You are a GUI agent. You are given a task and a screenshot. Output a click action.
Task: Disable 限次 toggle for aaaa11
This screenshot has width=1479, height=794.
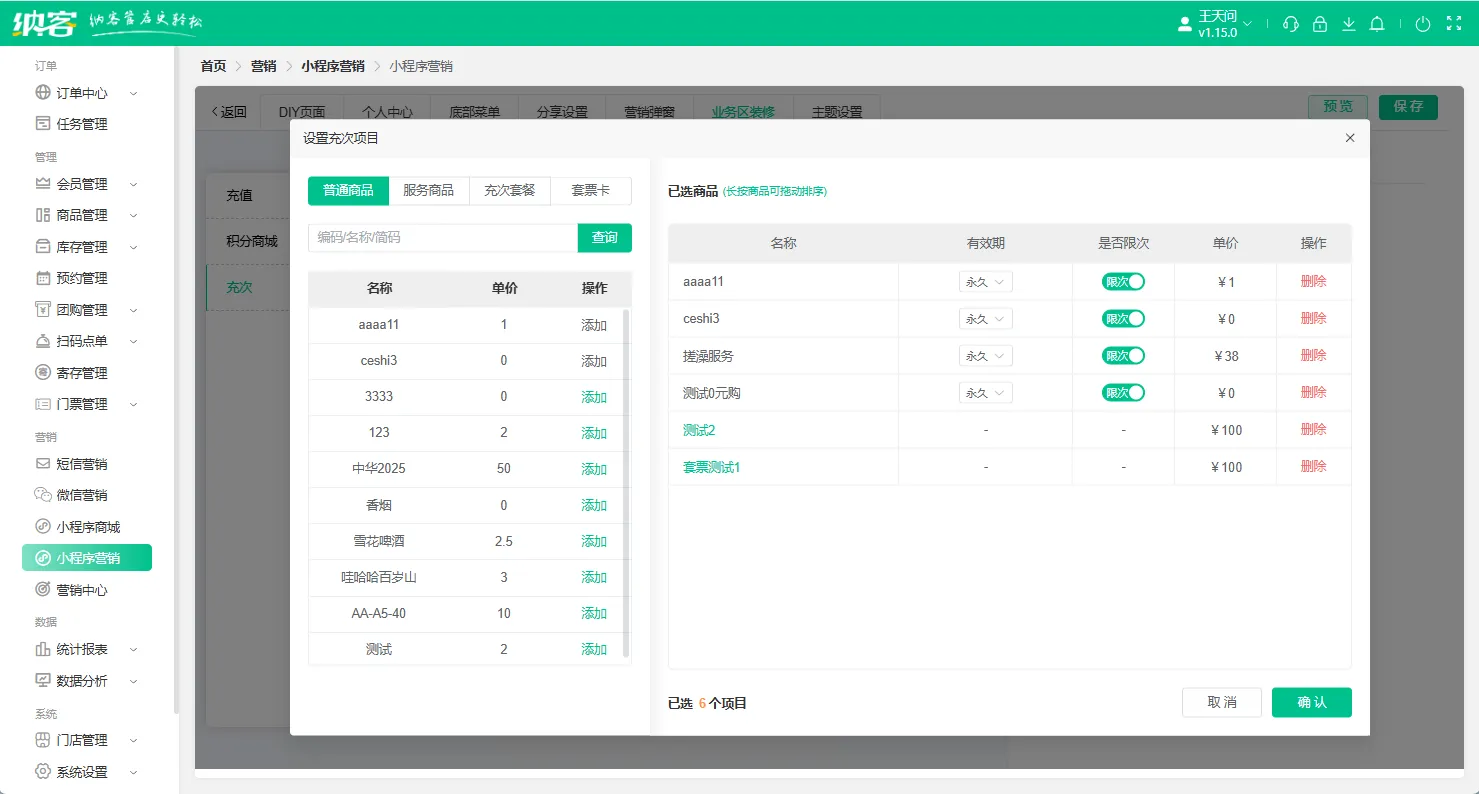pyautogui.click(x=1123, y=281)
